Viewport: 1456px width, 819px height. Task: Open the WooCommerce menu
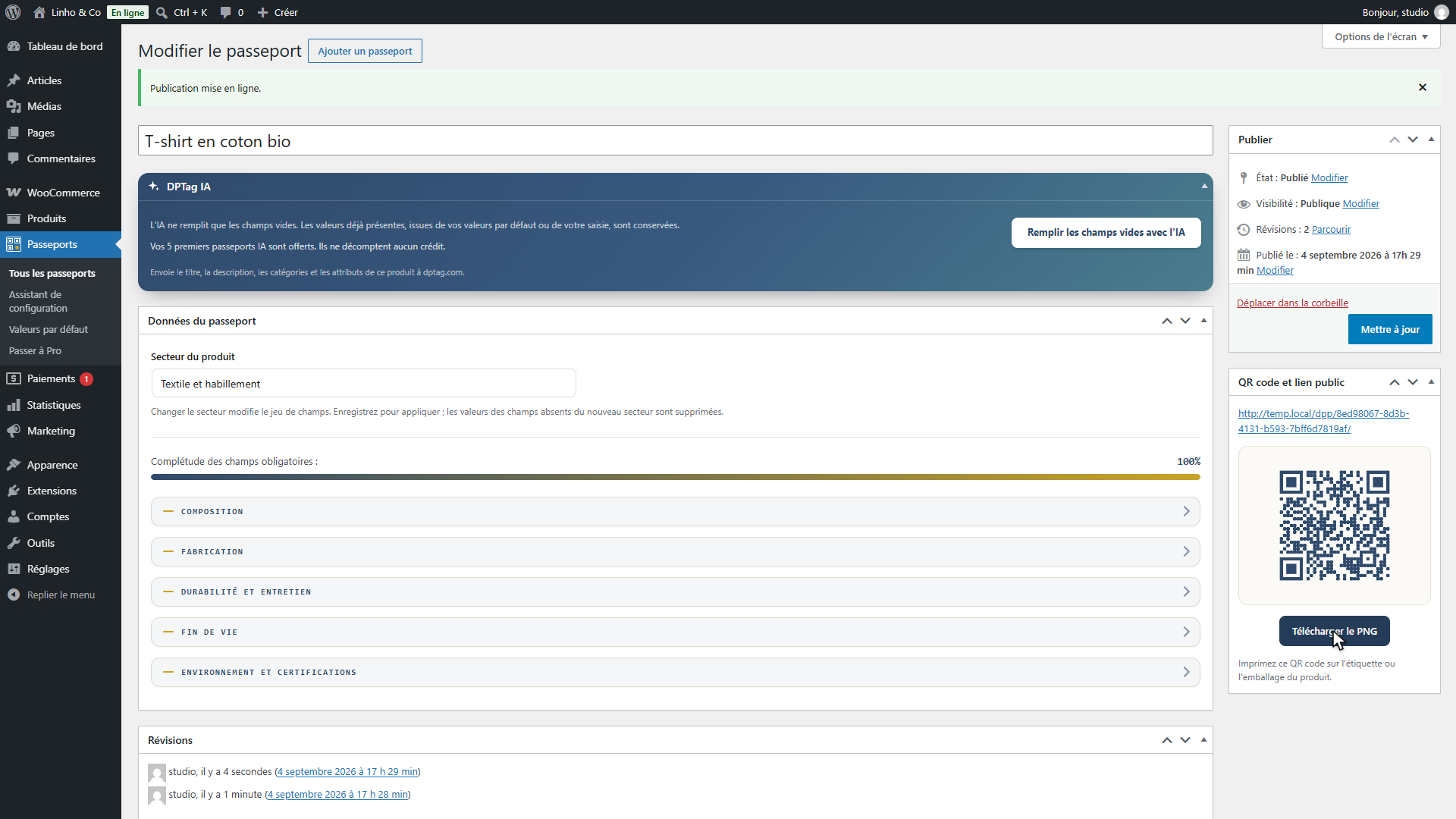click(61, 193)
